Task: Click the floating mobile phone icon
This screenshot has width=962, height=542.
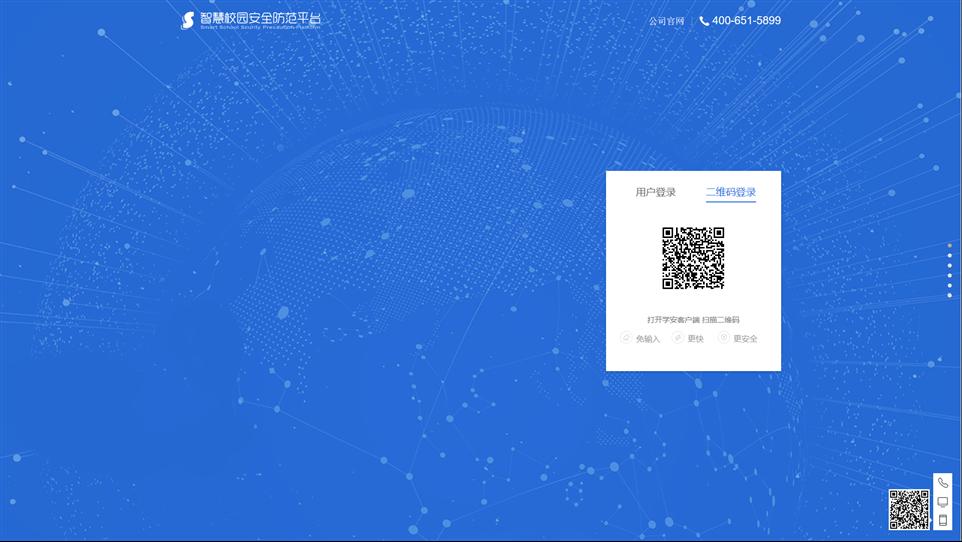Action: [x=943, y=521]
